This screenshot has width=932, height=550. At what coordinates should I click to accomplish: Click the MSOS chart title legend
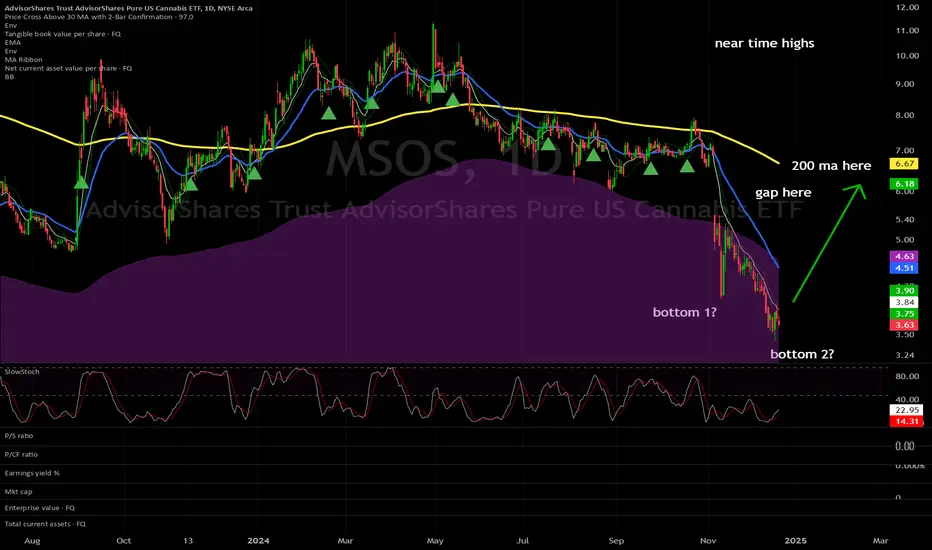[128, 8]
